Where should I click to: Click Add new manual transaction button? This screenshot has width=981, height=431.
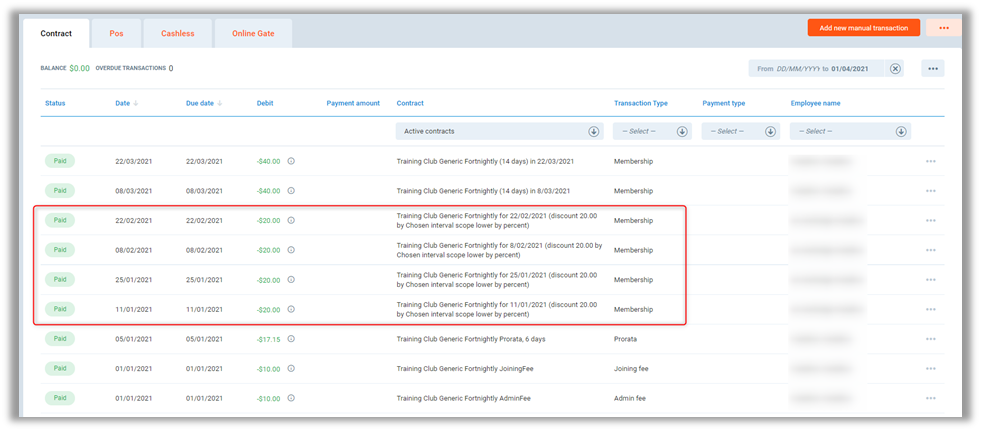[863, 28]
